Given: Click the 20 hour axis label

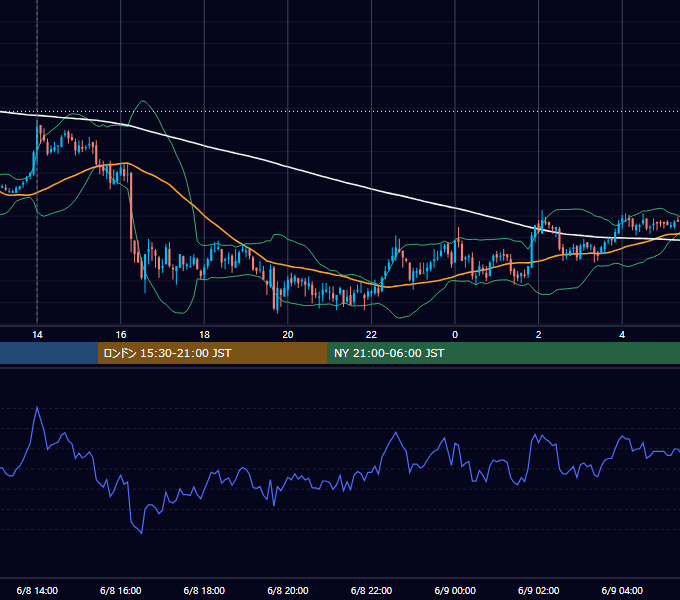Looking at the screenshot, I should pos(288,335).
